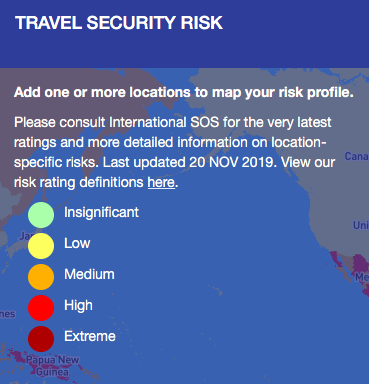Click the partially visible United States label
This screenshot has height=384, width=369.
361,225
